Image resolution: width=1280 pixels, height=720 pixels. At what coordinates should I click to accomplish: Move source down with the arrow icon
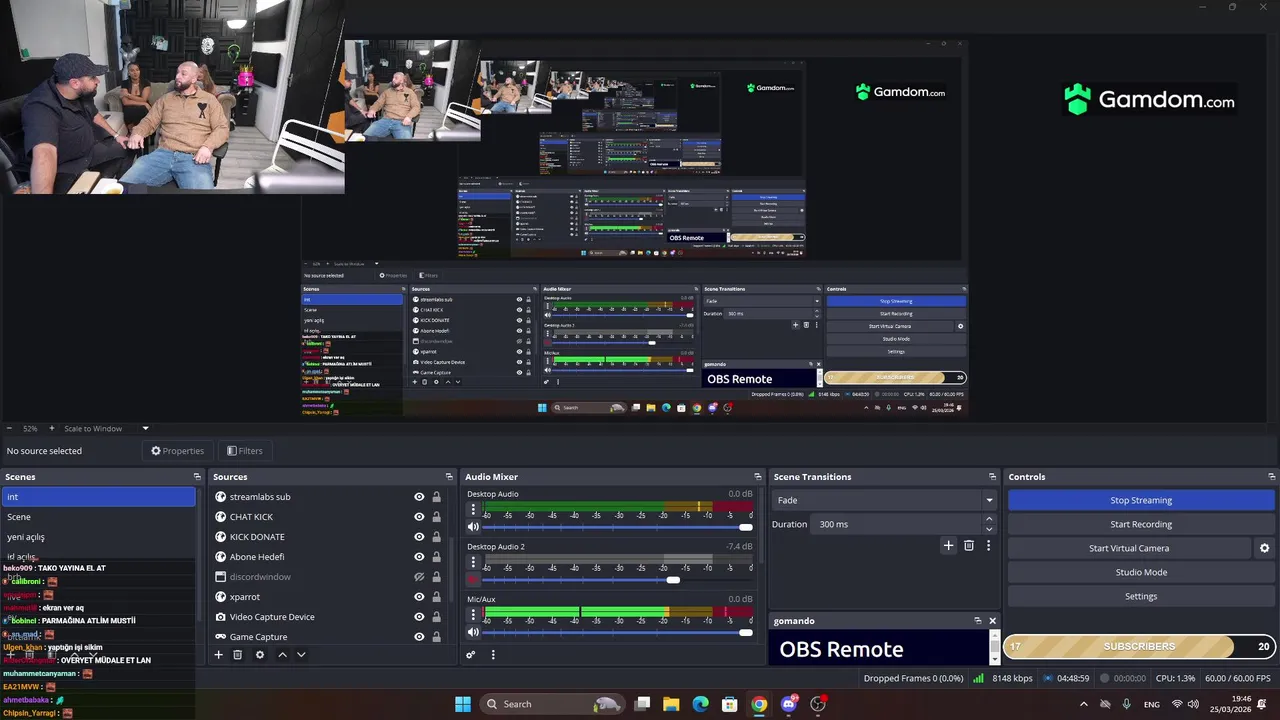(301, 655)
